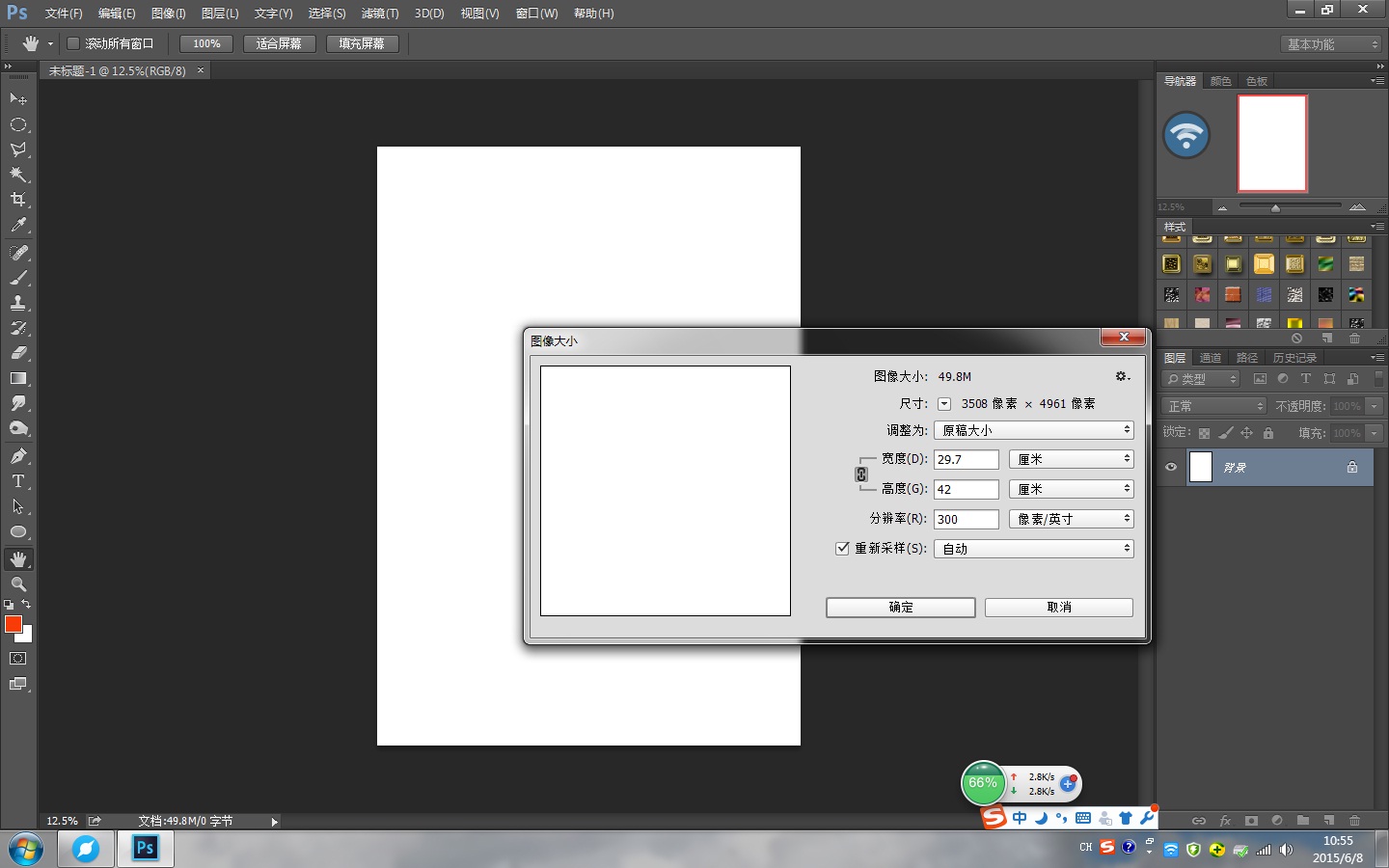
Task: Open the 调整为 preset dropdown
Action: (1033, 430)
